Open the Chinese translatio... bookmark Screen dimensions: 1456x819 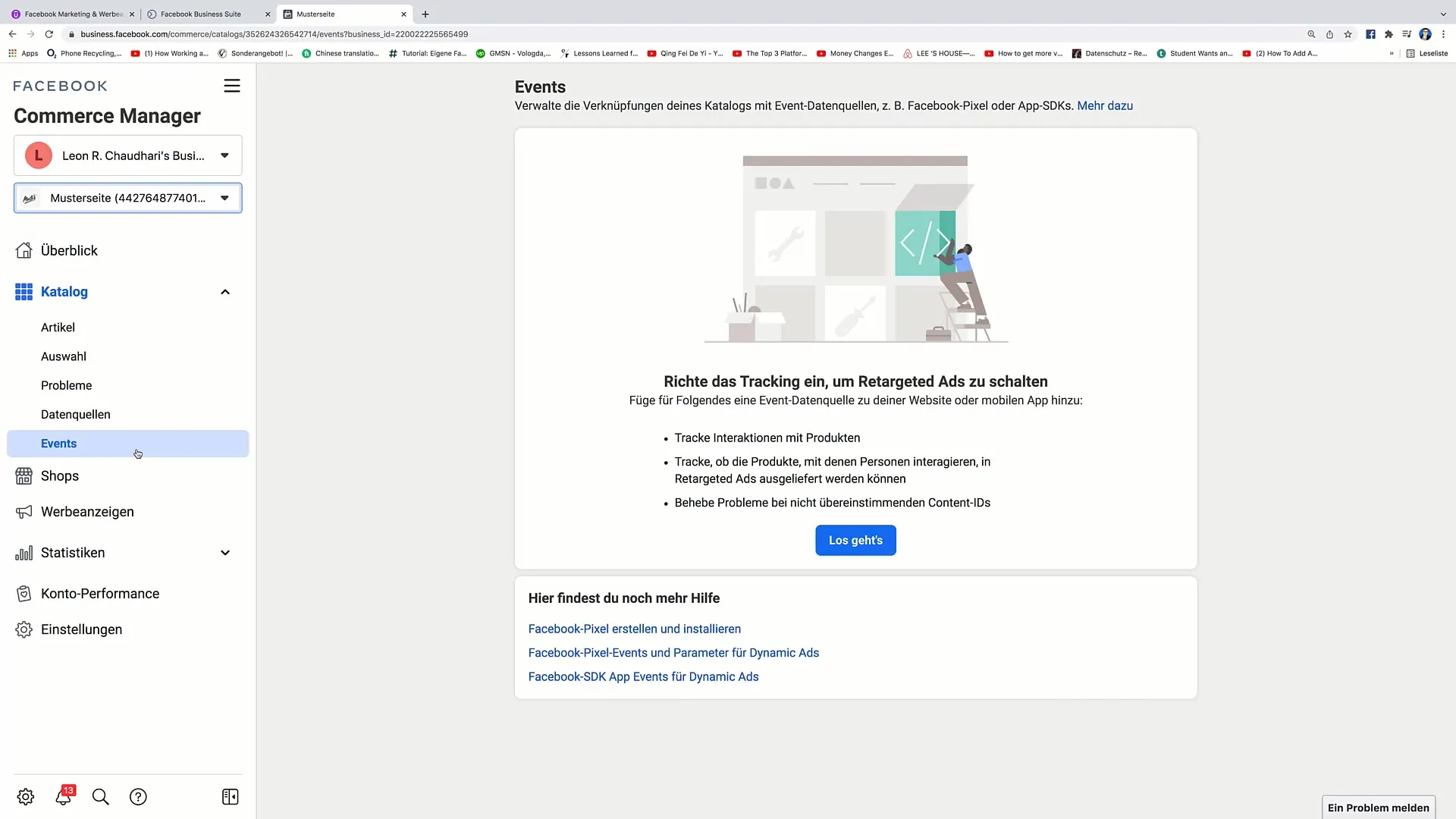[340, 53]
